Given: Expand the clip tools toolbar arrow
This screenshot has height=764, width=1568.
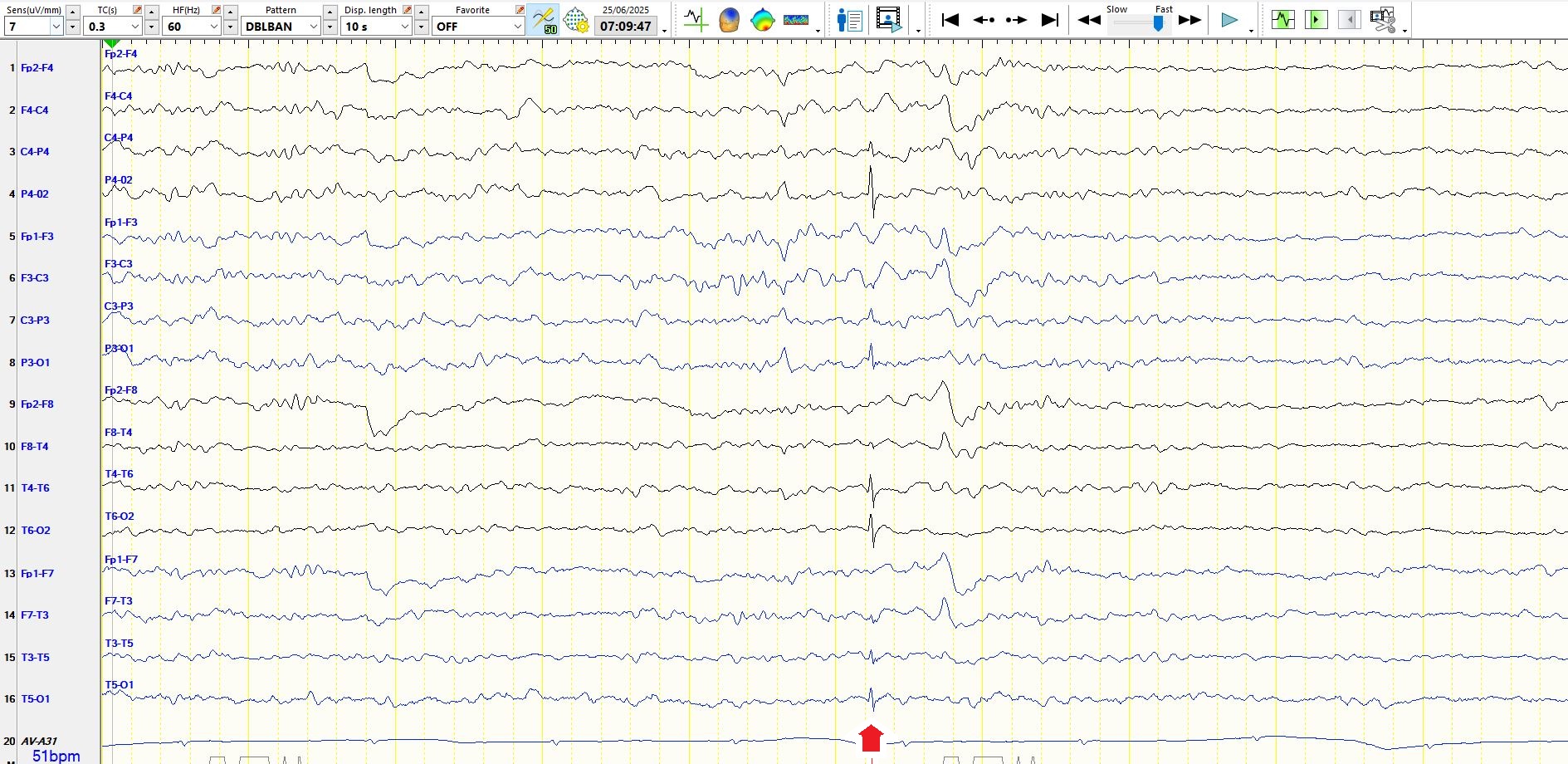Looking at the screenshot, I should click(x=1404, y=30).
